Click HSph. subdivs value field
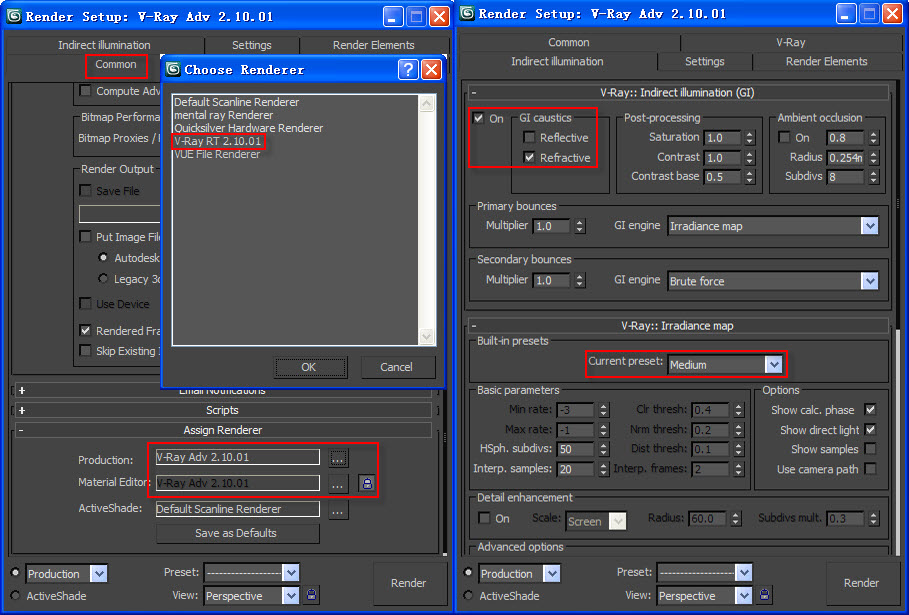The width and height of the screenshot is (909, 615). click(575, 449)
